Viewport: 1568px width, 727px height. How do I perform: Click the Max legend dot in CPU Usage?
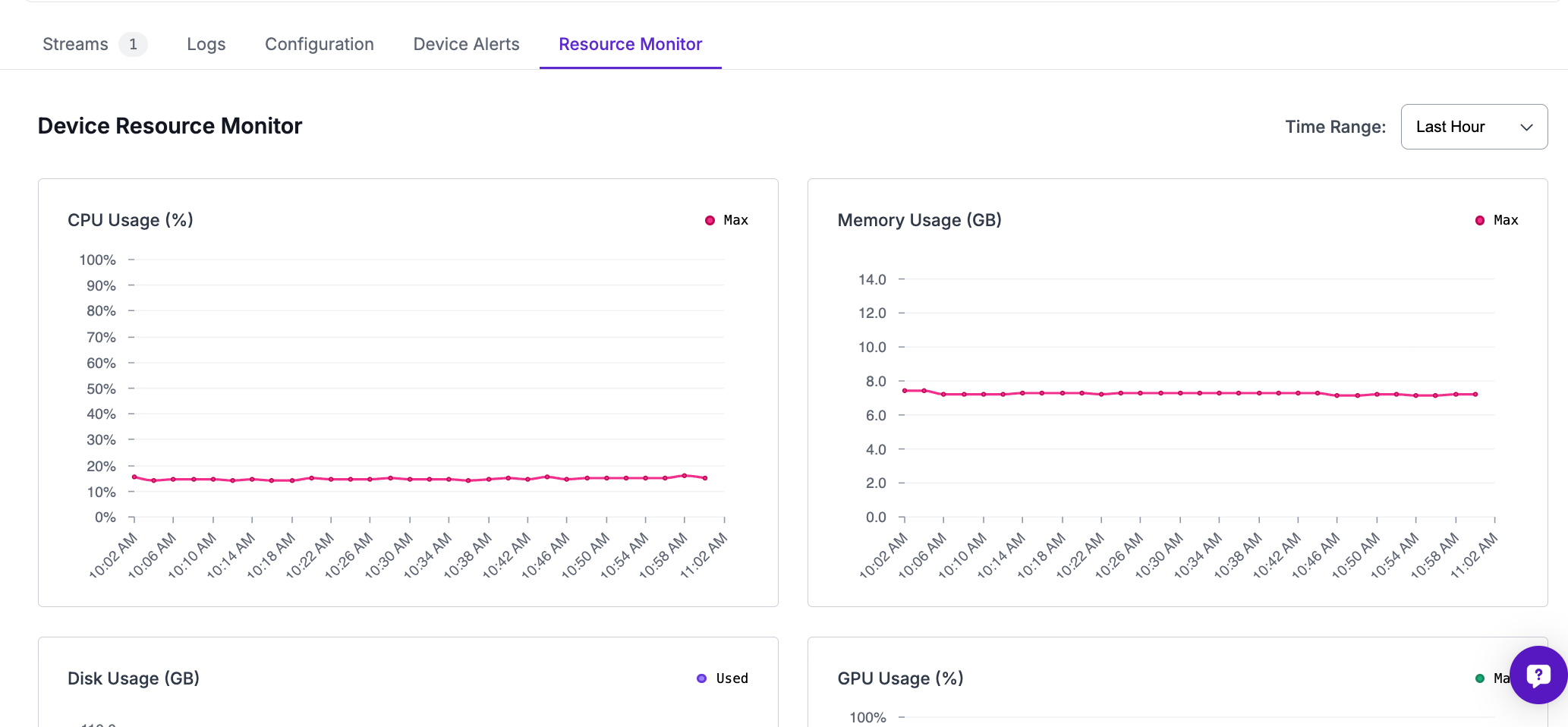pos(710,221)
